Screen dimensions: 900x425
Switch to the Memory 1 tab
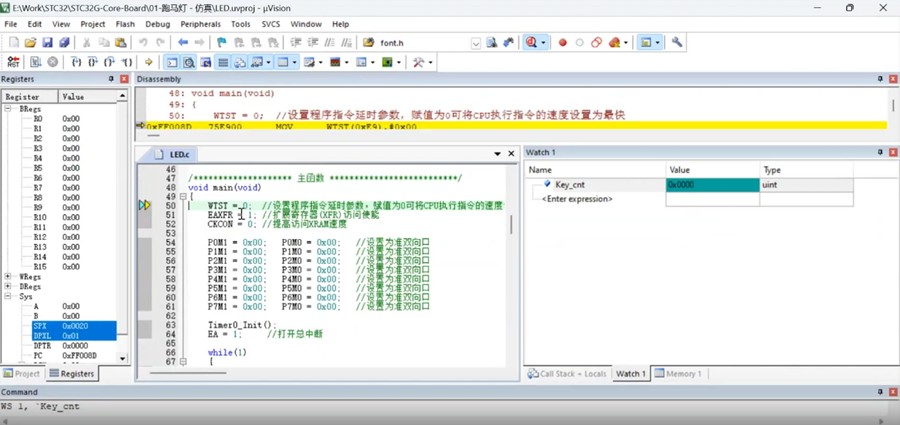[x=678, y=374]
